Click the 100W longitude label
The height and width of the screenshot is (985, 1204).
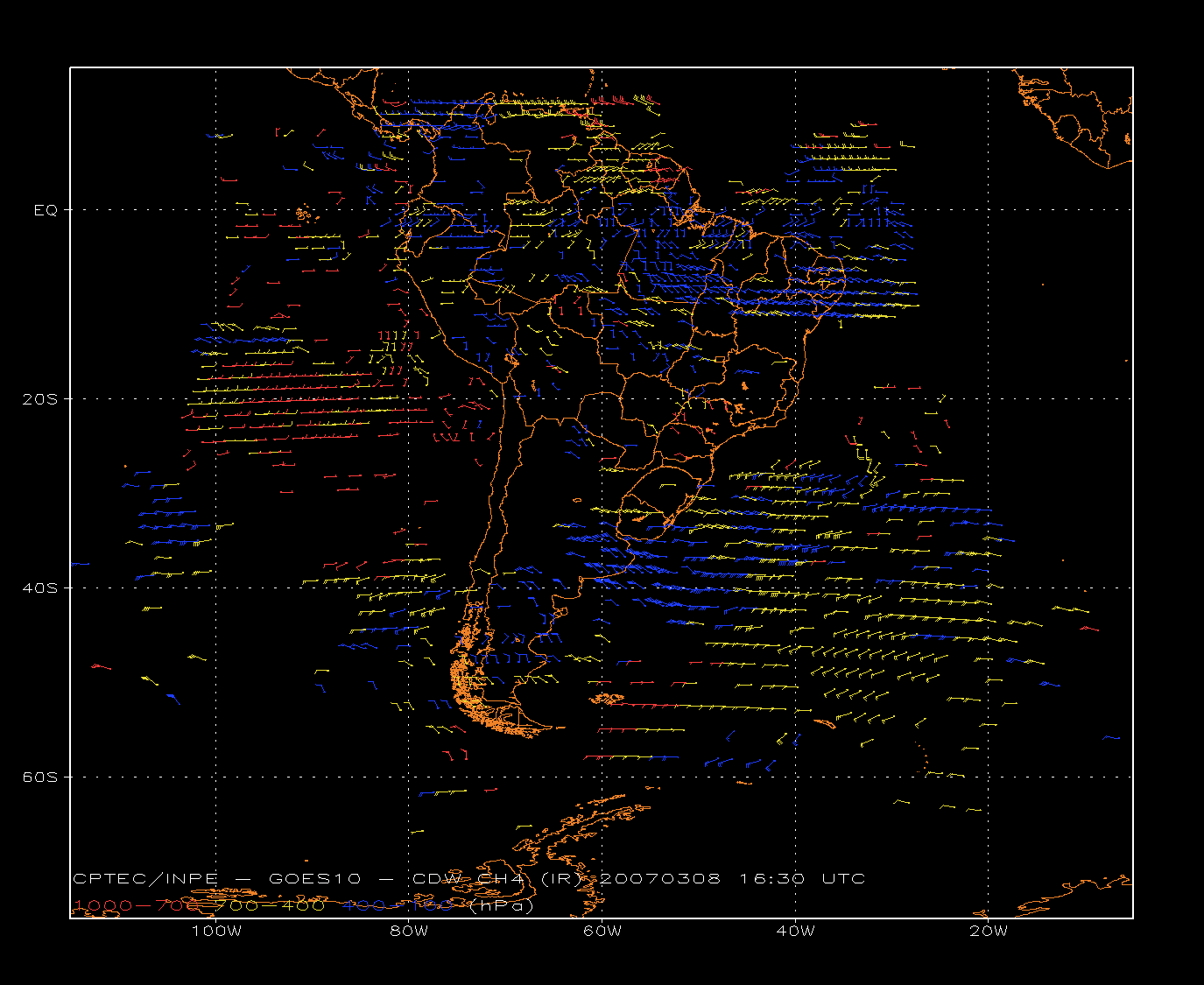(x=216, y=931)
